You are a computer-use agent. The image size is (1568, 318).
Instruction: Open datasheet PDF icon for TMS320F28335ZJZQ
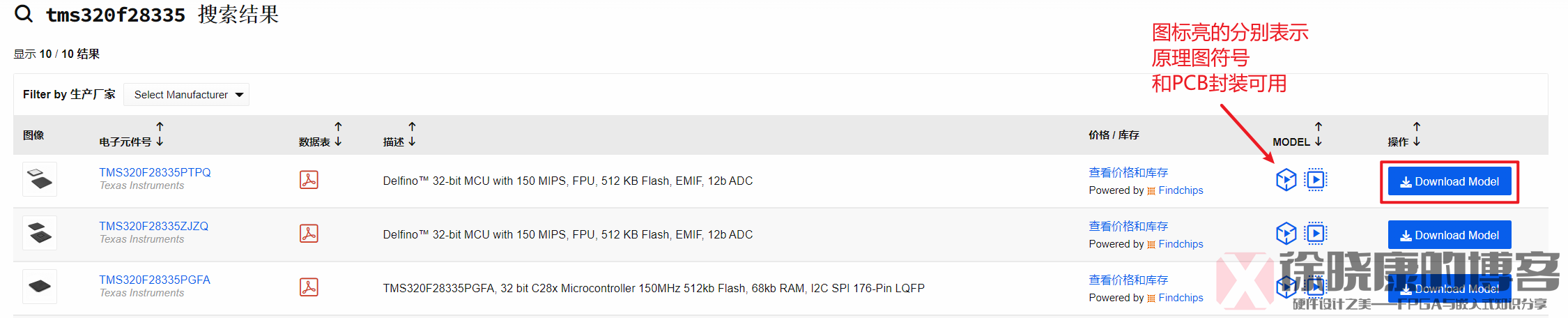click(x=309, y=234)
